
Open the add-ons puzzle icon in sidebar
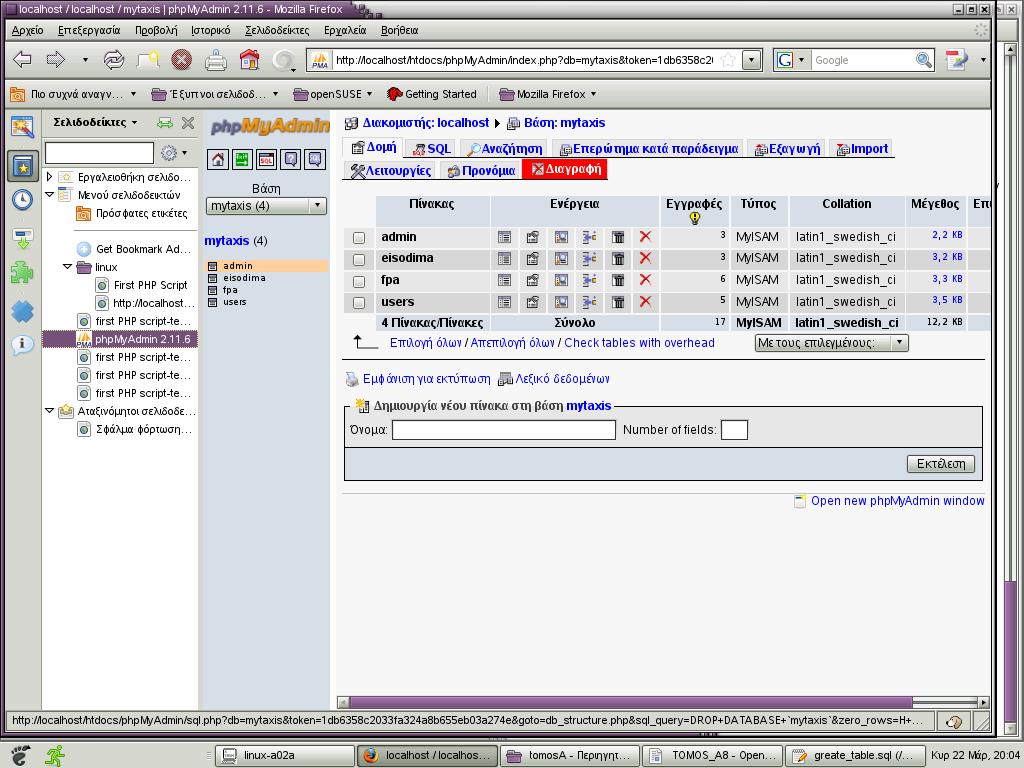coord(23,272)
